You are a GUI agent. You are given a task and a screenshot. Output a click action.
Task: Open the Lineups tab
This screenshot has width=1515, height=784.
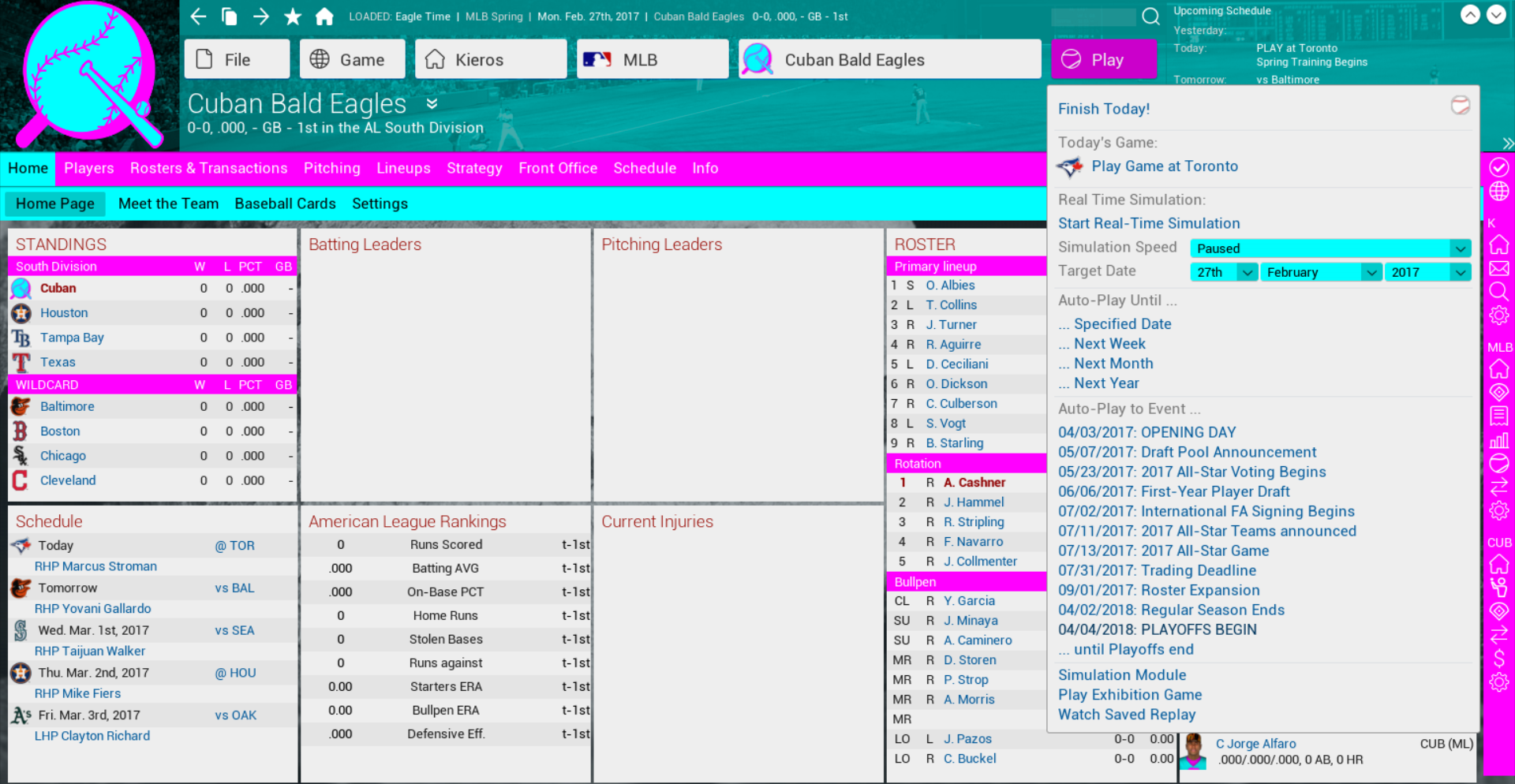coord(403,168)
